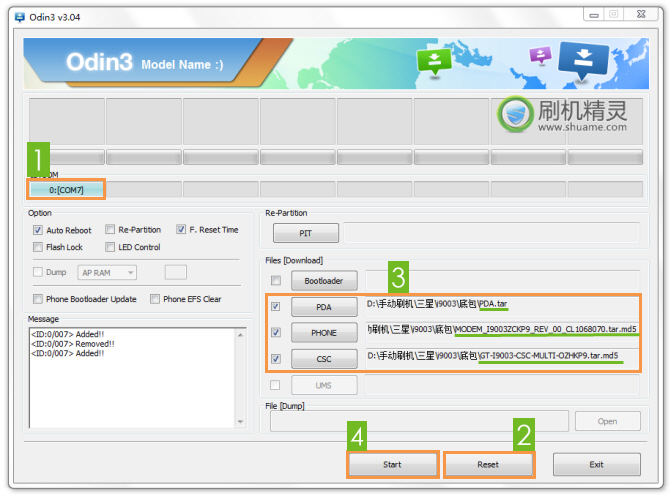Enable Phone Bootloader Update

pos(38,299)
